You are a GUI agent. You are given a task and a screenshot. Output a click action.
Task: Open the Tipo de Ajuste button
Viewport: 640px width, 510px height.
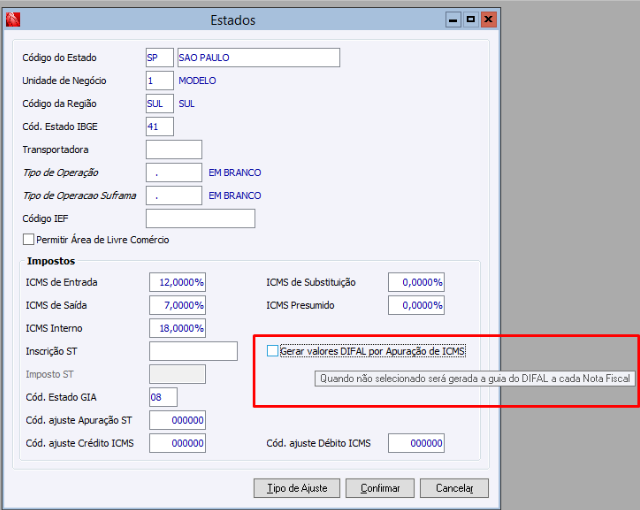(x=297, y=488)
